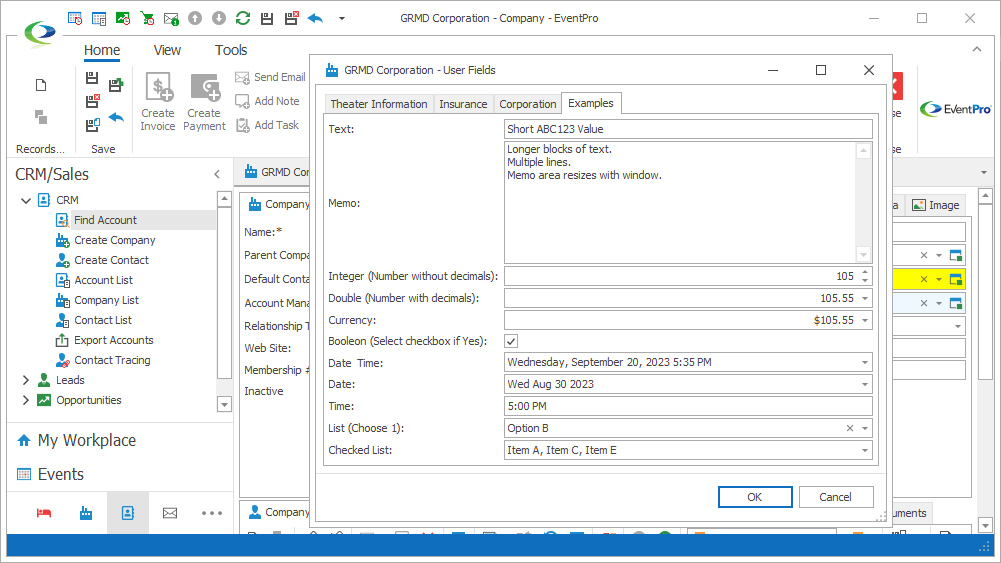Expand the Opportunities tree node
Image resolution: width=1001 pixels, height=563 pixels.
click(26, 400)
